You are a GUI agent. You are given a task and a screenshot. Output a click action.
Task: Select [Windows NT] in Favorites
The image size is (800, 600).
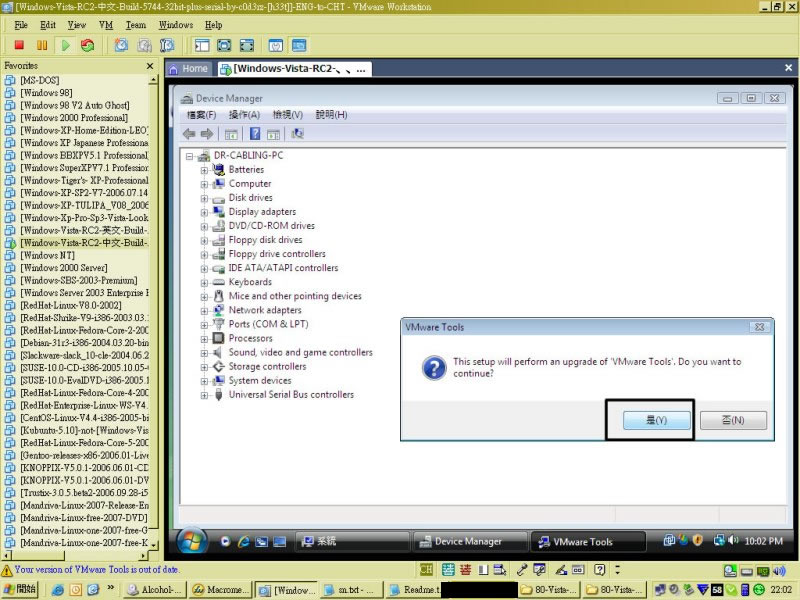point(47,255)
